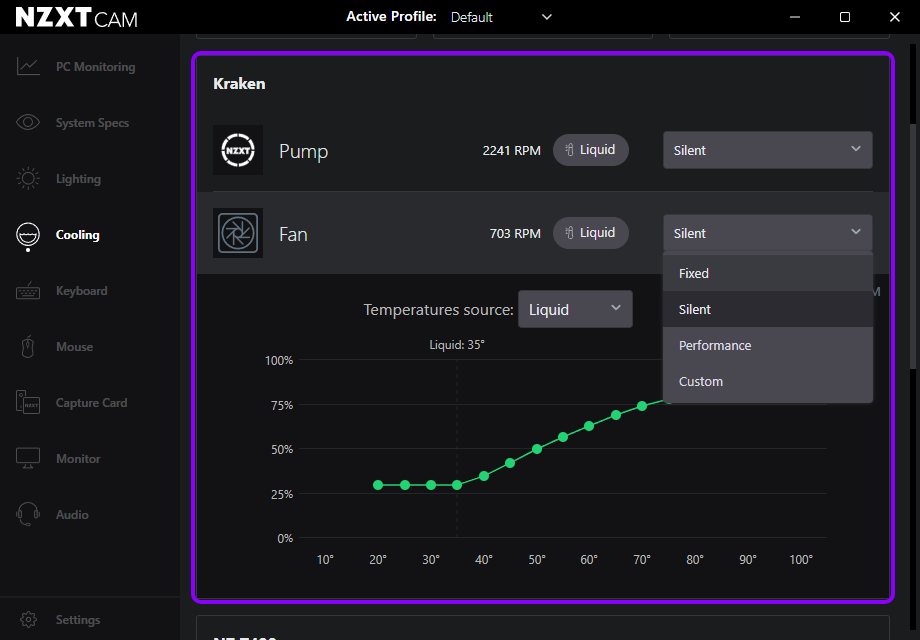The image size is (920, 640).
Task: Click the Fan device icon
Action: pyautogui.click(x=238, y=233)
